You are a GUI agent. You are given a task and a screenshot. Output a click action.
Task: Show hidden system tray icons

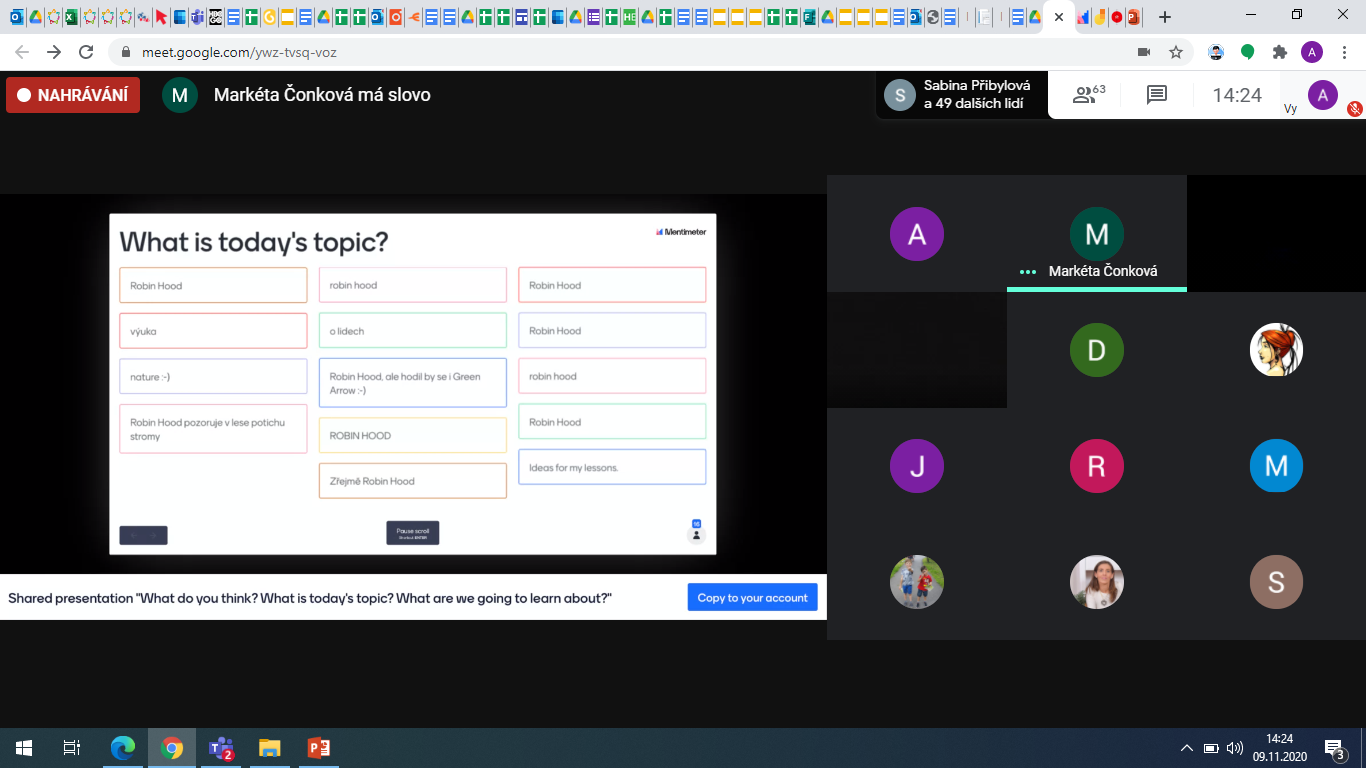click(1187, 748)
